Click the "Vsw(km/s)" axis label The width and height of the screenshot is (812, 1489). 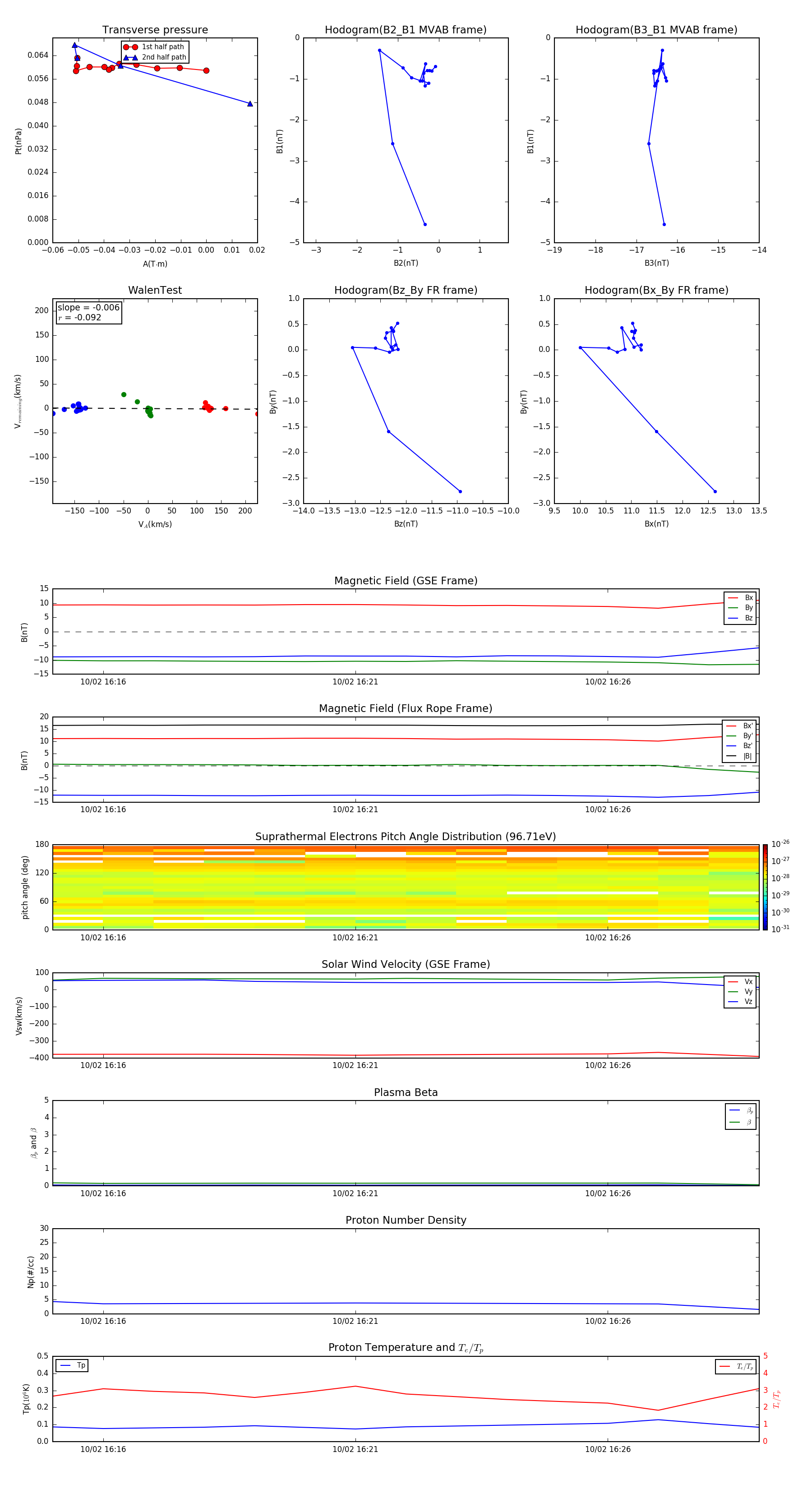(x=18, y=1016)
